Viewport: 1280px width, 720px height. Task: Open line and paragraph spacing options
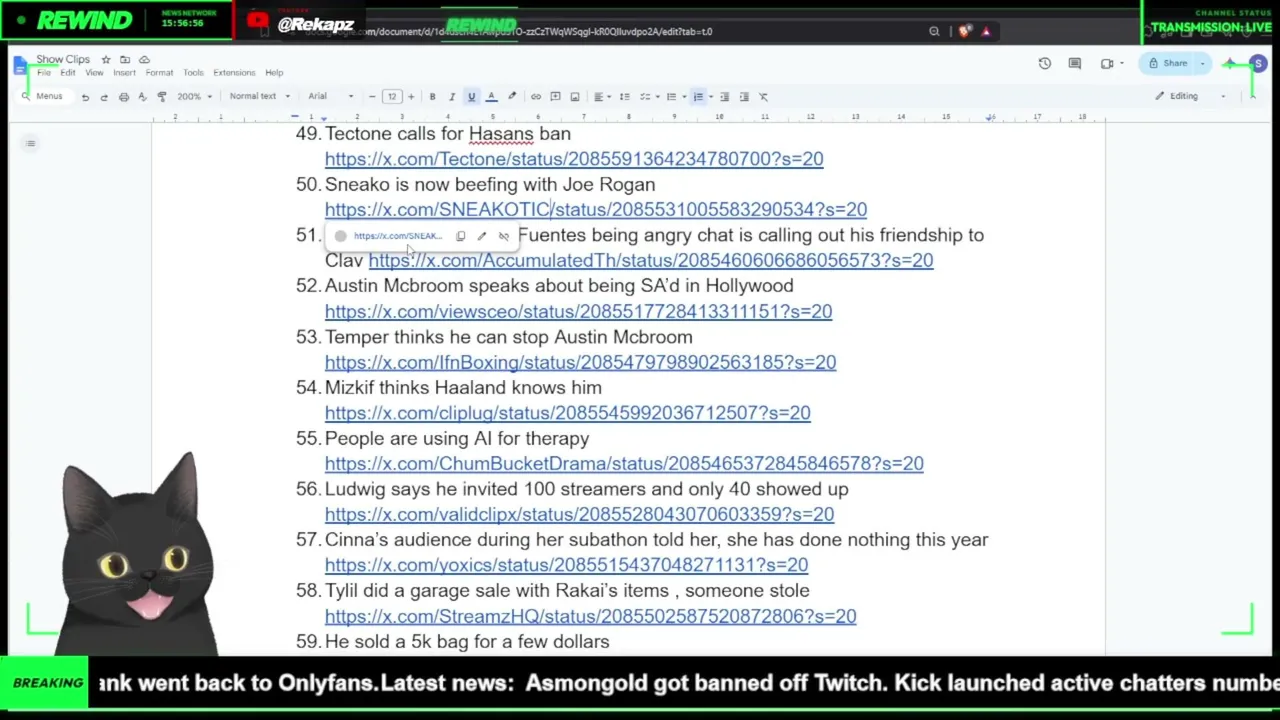click(625, 97)
